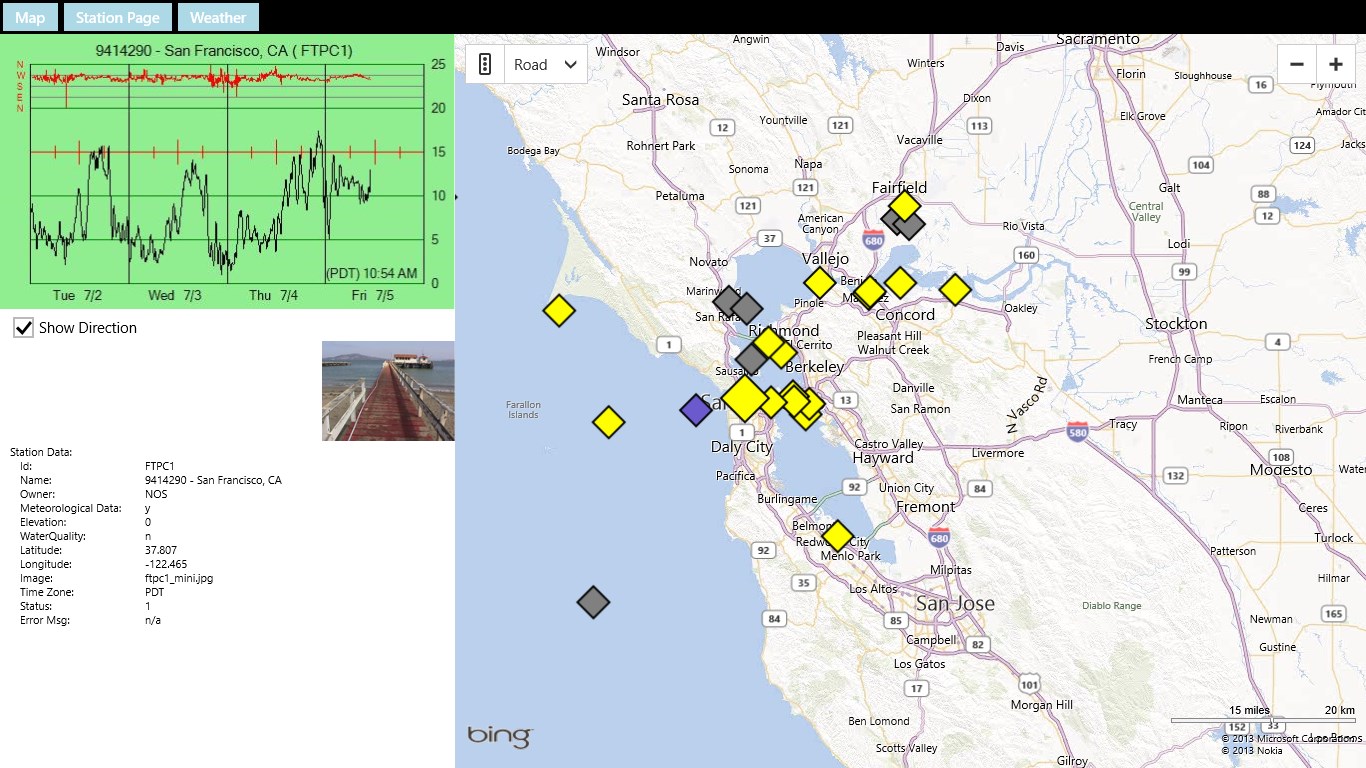Collapse the side panel with the arrow

[x=457, y=197]
